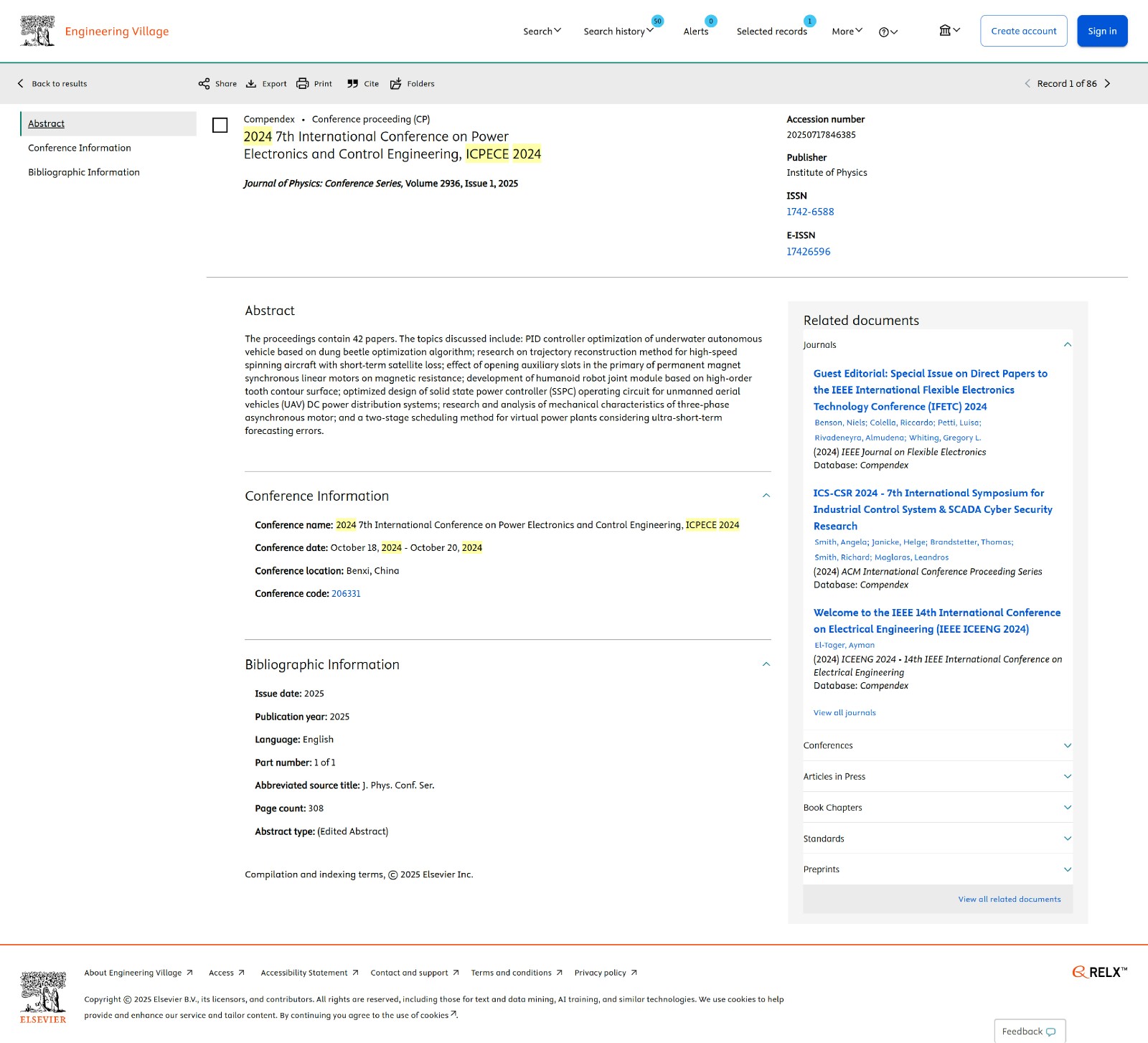This screenshot has width=1148, height=1043.
Task: Open the institution building icon menu
Action: tap(949, 30)
